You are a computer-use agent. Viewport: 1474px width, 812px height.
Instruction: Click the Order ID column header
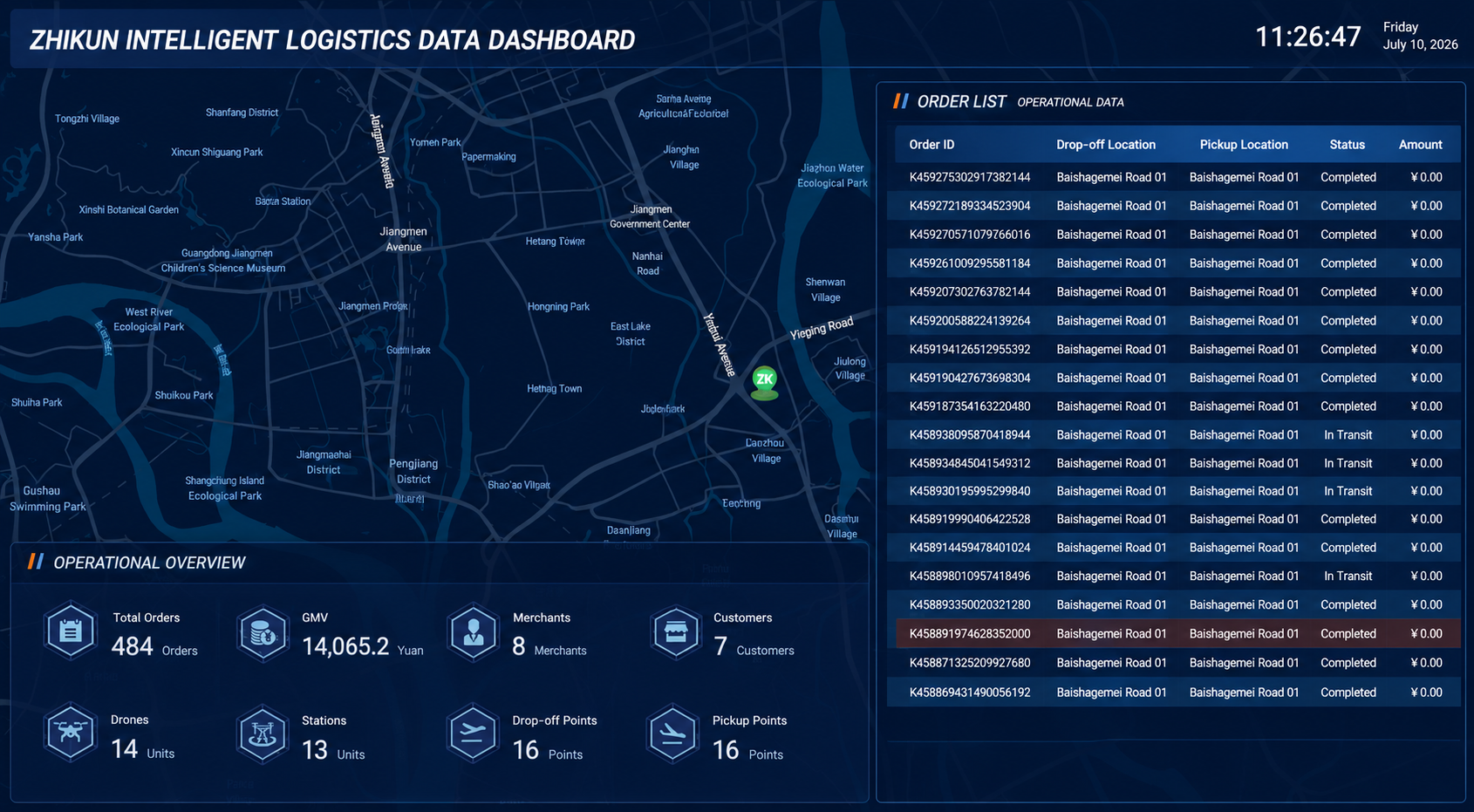point(931,145)
